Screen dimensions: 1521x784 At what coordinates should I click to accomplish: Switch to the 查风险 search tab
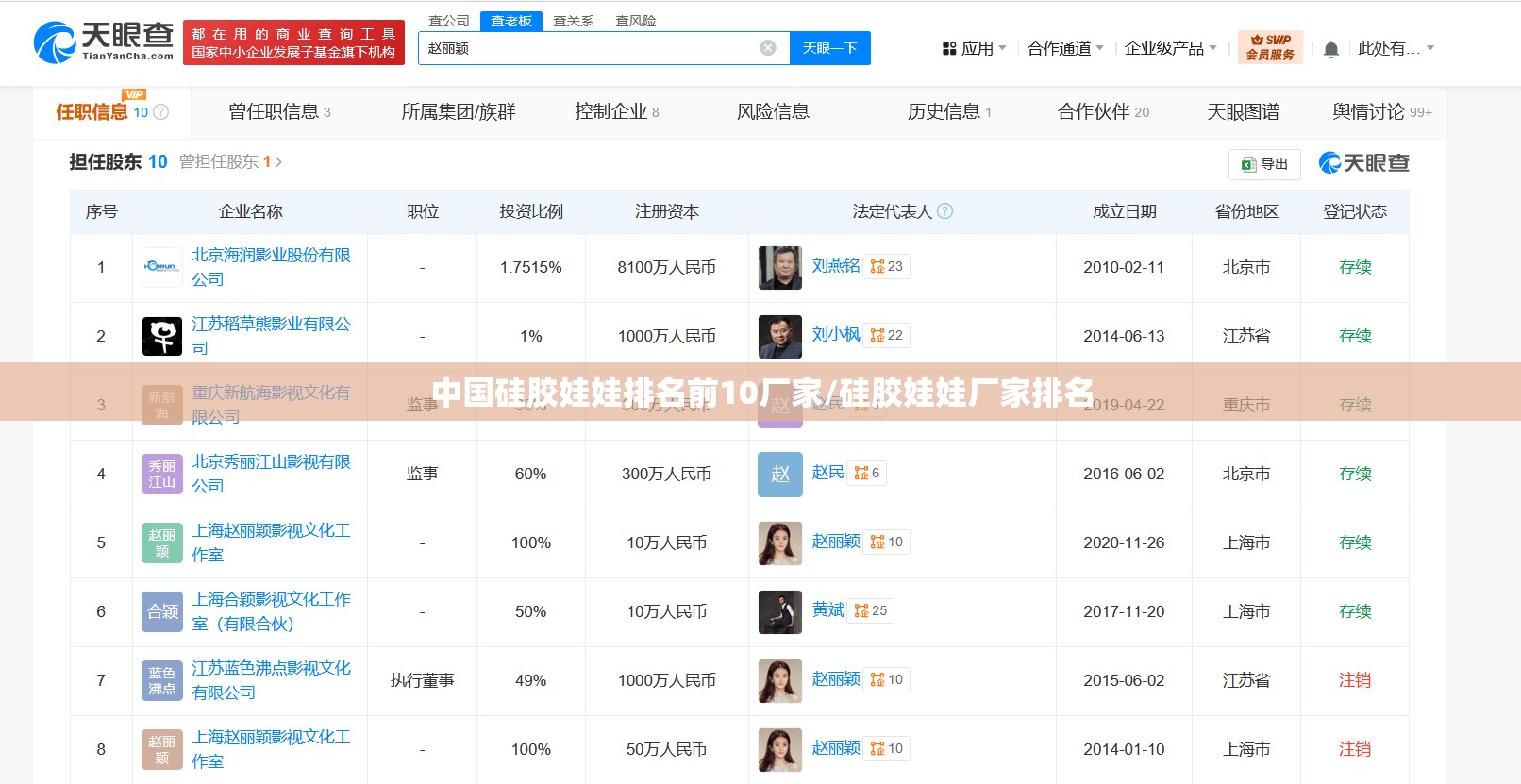tap(636, 21)
